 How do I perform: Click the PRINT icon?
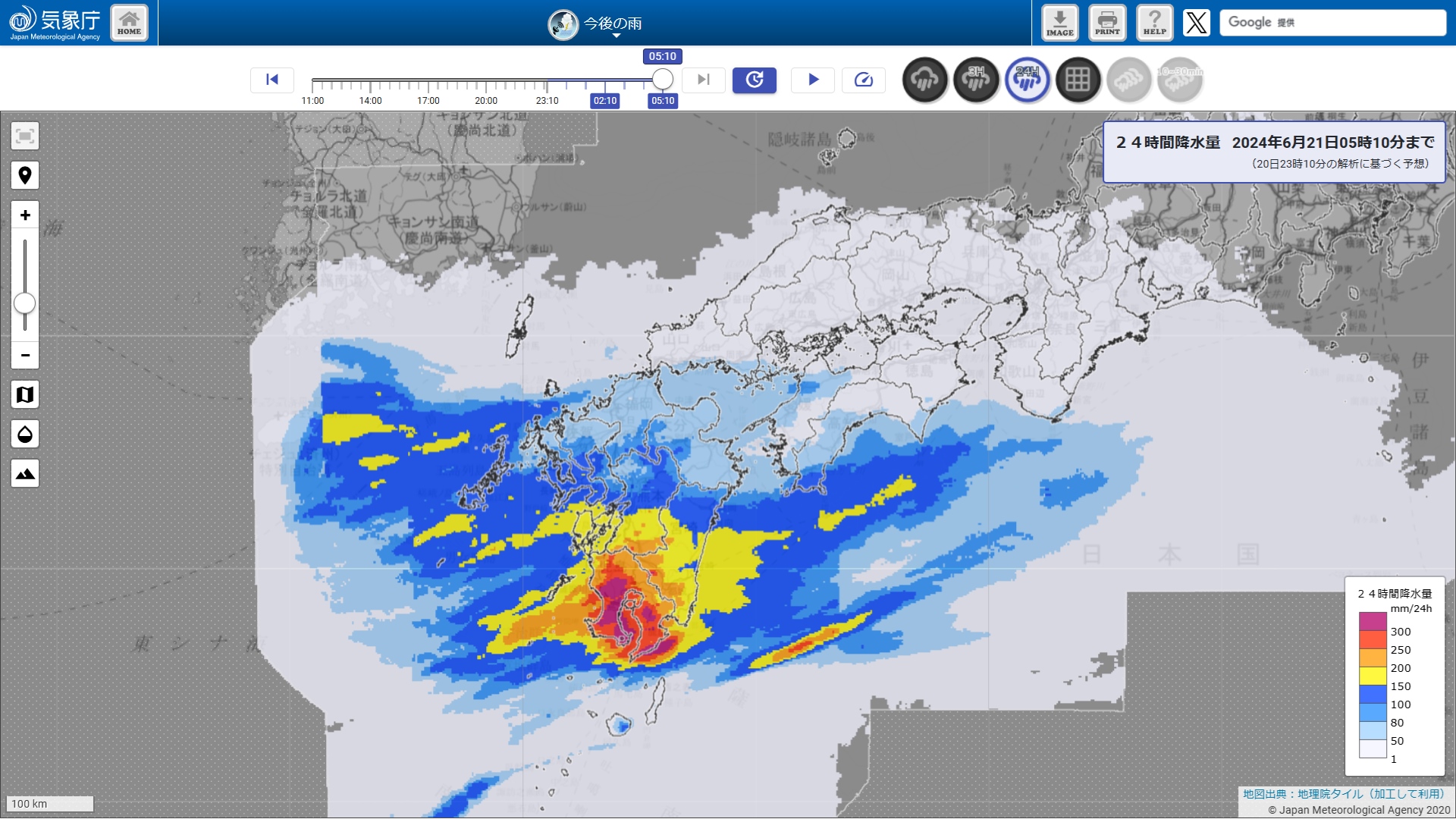click(x=1107, y=23)
